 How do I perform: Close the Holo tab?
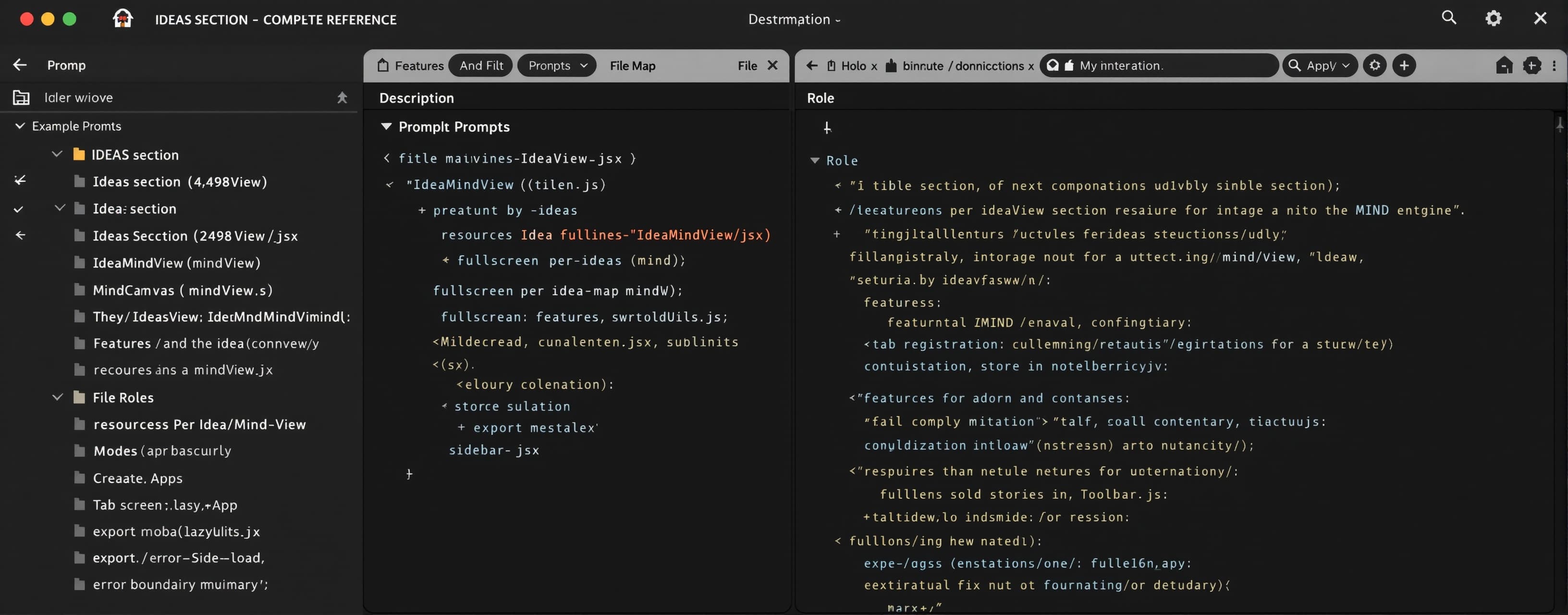874,66
